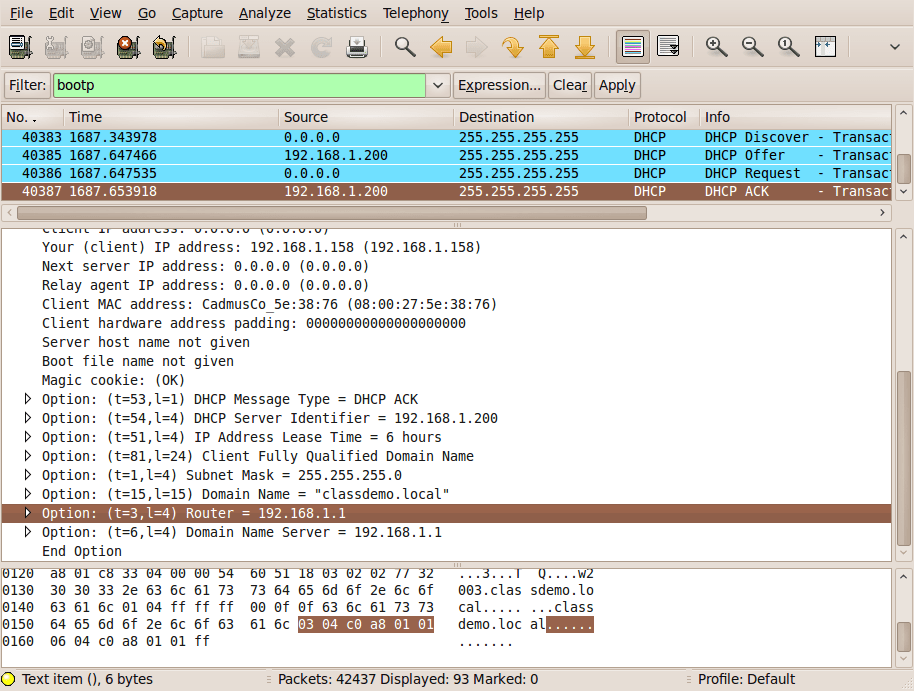The height and width of the screenshot is (691, 914).
Task: Click the capture options toolbar icon
Action: point(56,47)
